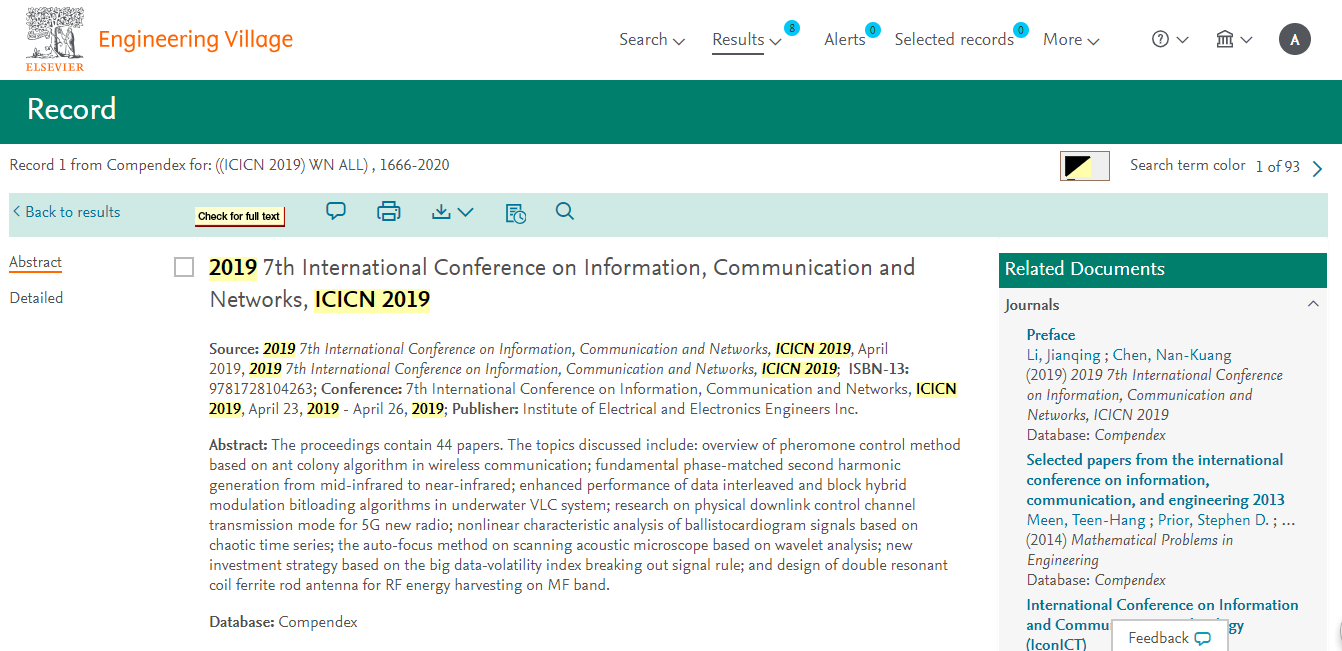This screenshot has height=651, width=1342.
Task: Go to the next record arrow beside '1 of 93'
Action: pyautogui.click(x=1317, y=168)
